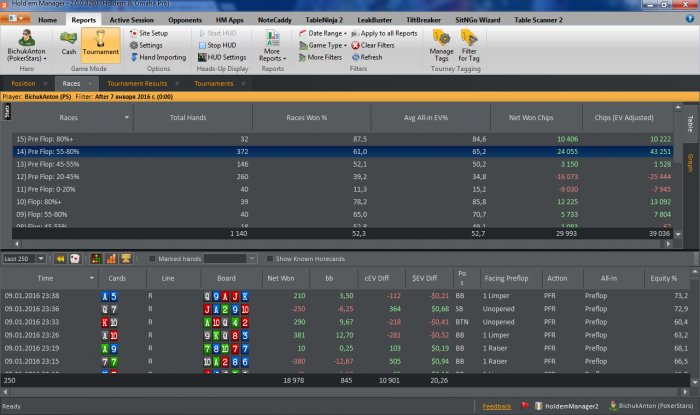This screenshot has height=415, width=700.
Task: Open the Settings gear option
Action: pyautogui.click(x=146, y=45)
